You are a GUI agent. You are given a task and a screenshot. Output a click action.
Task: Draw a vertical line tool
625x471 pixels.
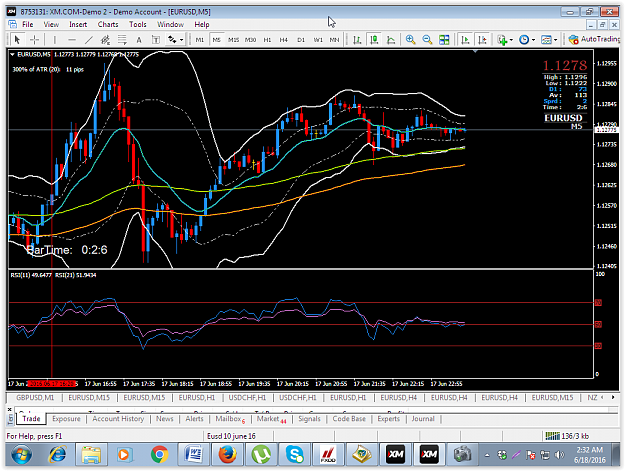click(x=55, y=39)
